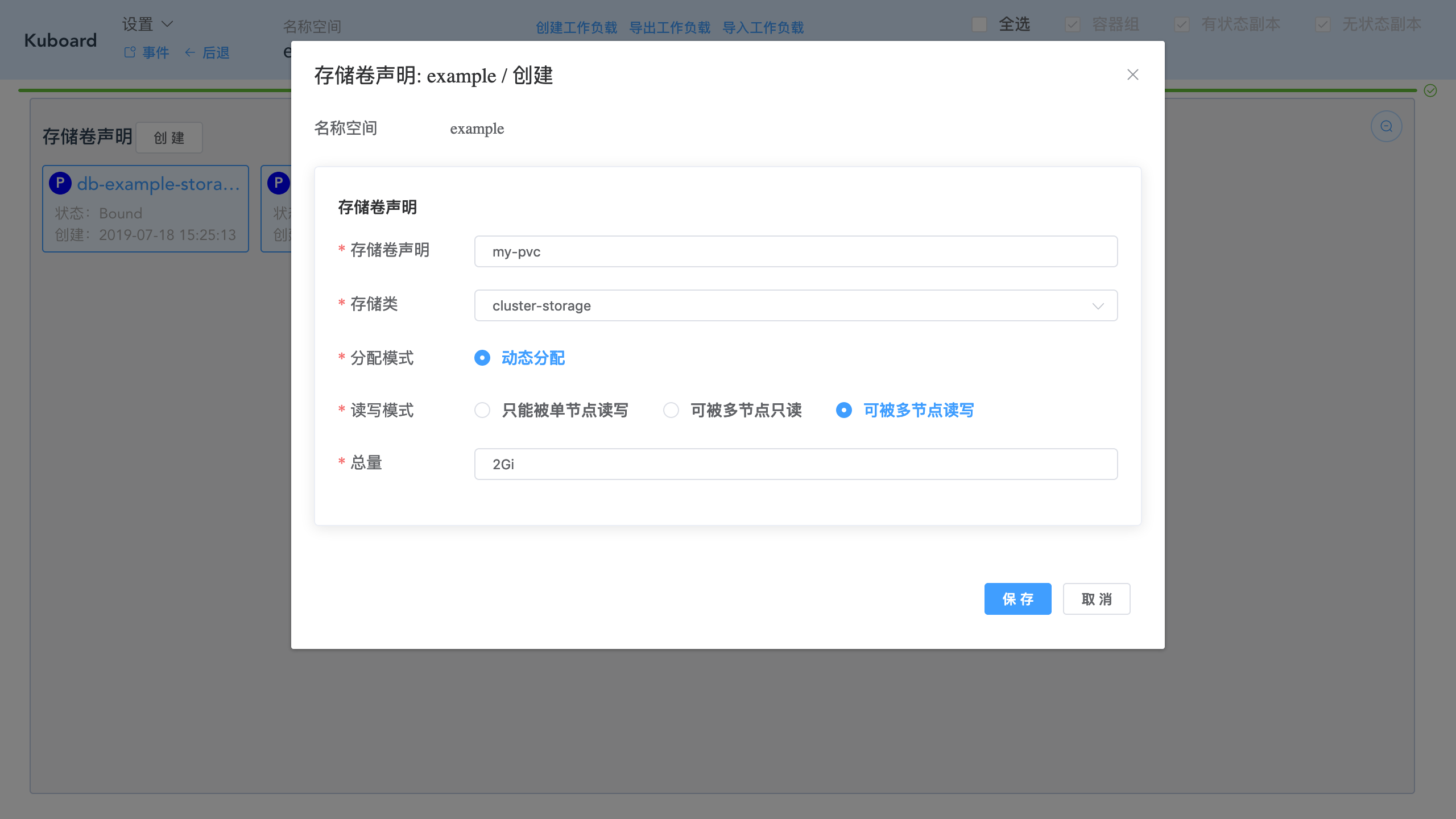The image size is (1456, 819).
Task: Click the magnifier zoom icon
Action: tap(1386, 126)
